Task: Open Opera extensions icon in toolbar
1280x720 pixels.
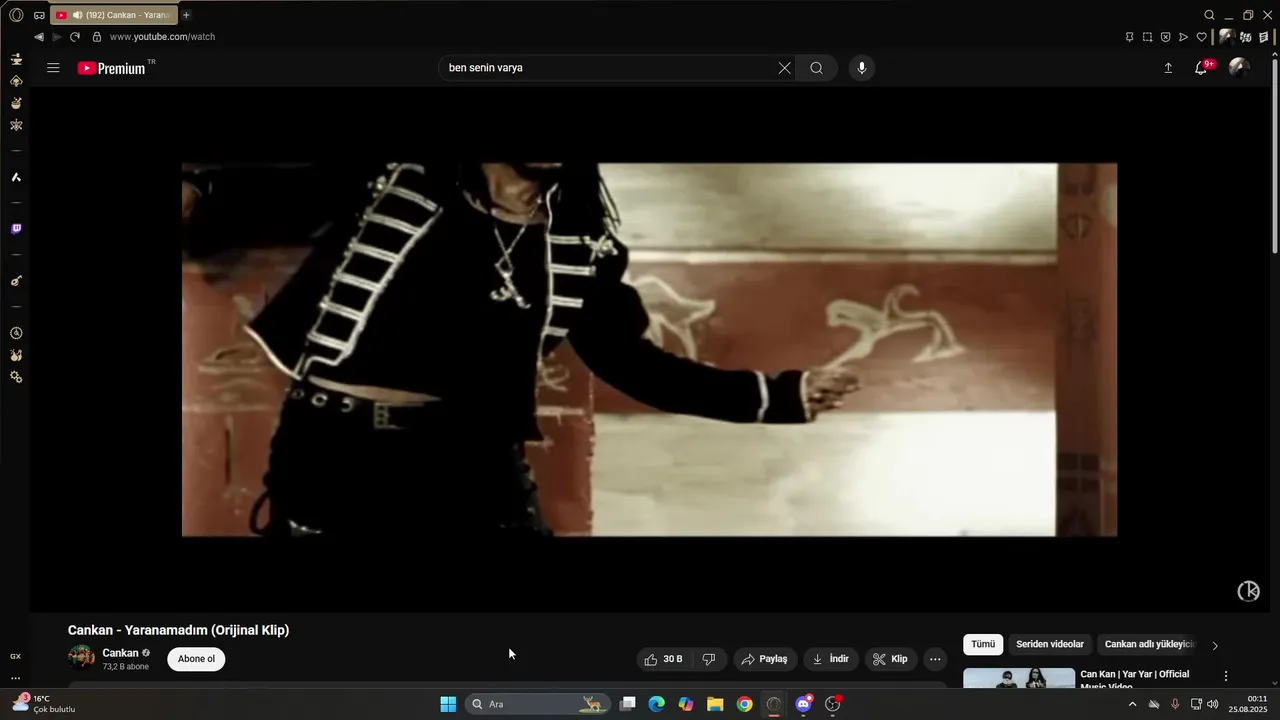Action: click(1247, 37)
